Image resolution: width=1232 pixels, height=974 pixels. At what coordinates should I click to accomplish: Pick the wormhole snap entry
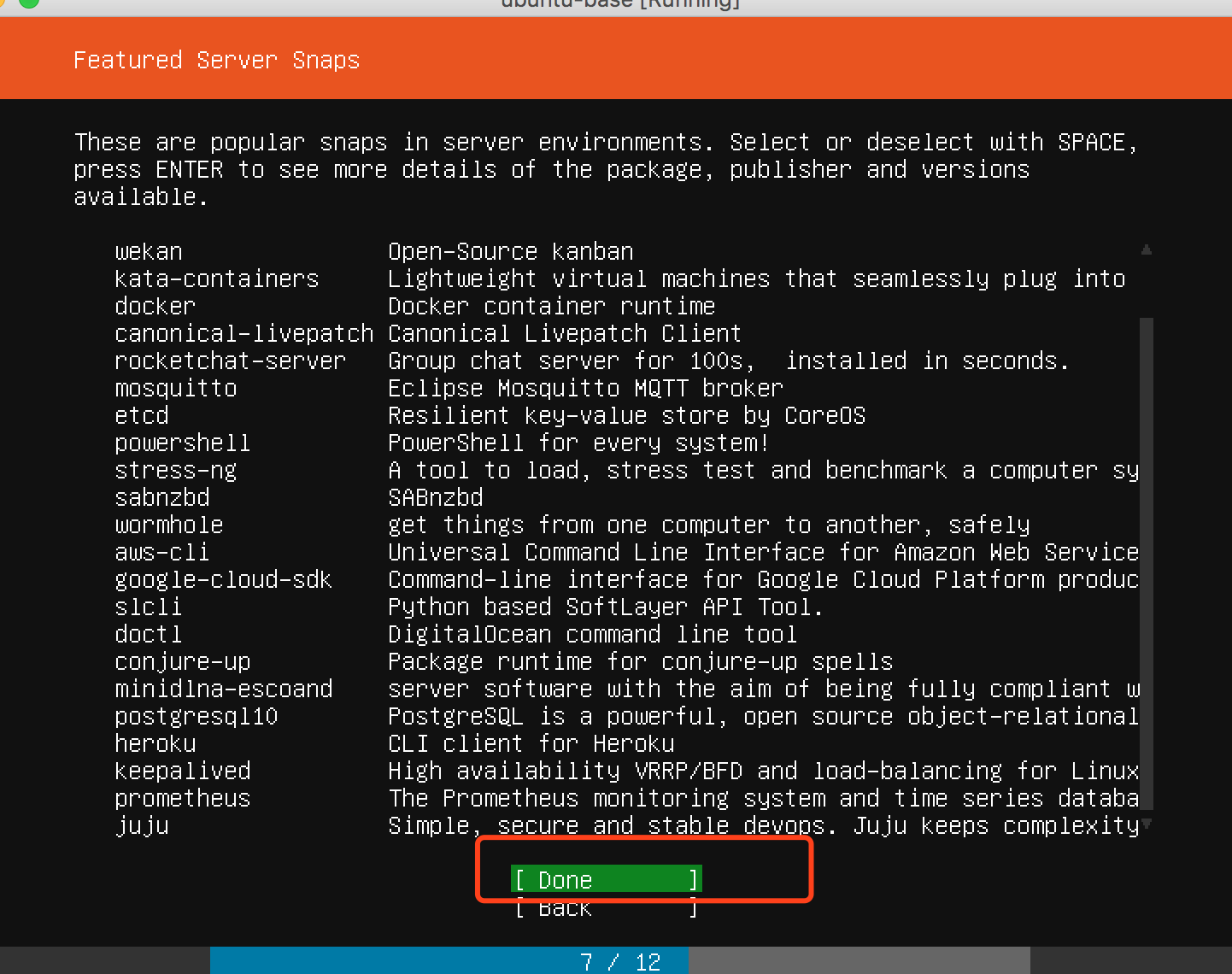(x=626, y=525)
